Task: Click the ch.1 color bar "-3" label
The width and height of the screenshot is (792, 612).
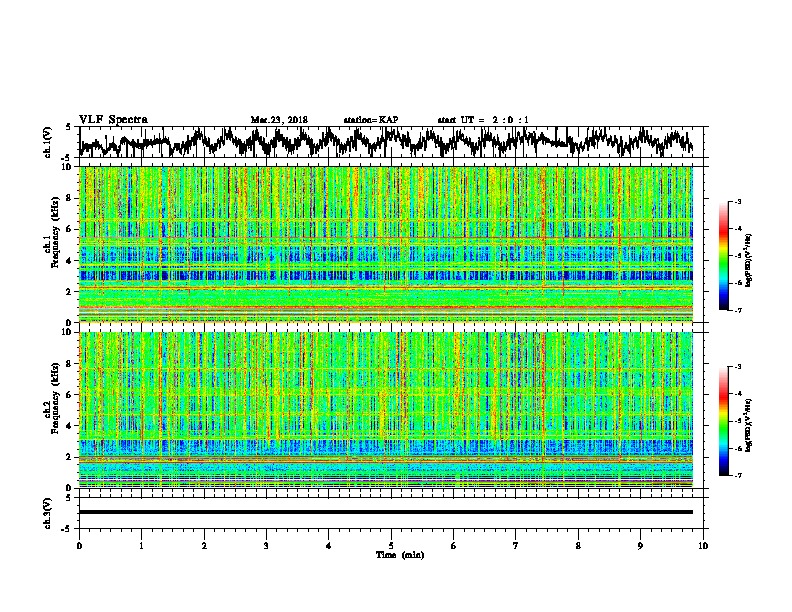Action: point(738,202)
